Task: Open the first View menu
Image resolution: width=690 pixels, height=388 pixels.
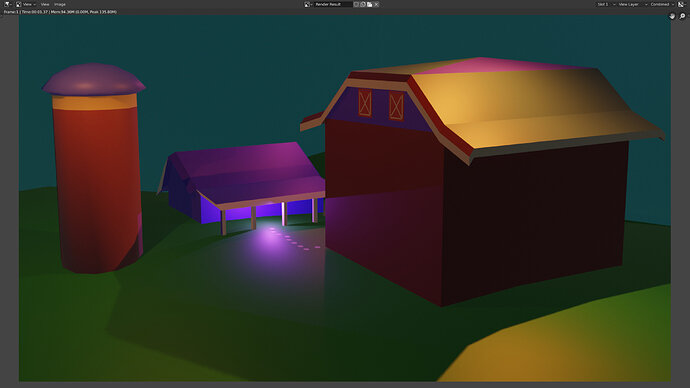Action: [x=29, y=4]
